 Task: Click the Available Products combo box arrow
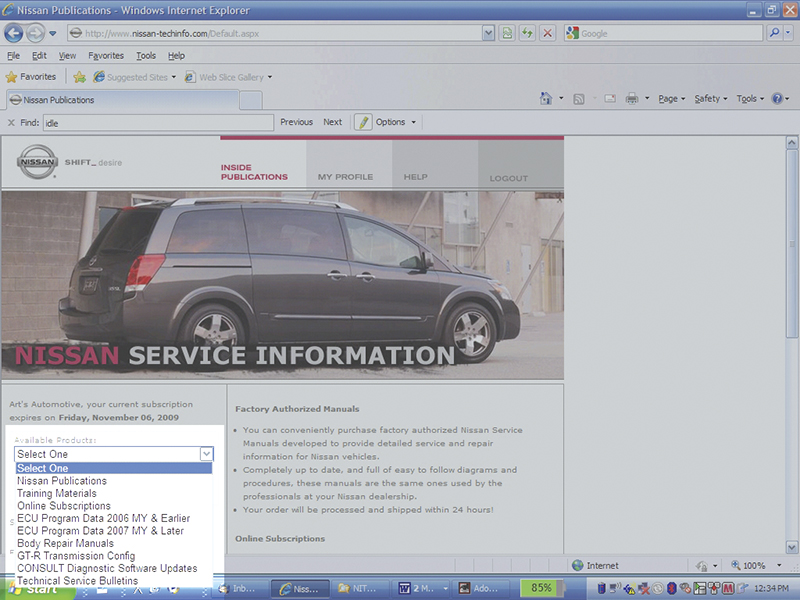[206, 454]
